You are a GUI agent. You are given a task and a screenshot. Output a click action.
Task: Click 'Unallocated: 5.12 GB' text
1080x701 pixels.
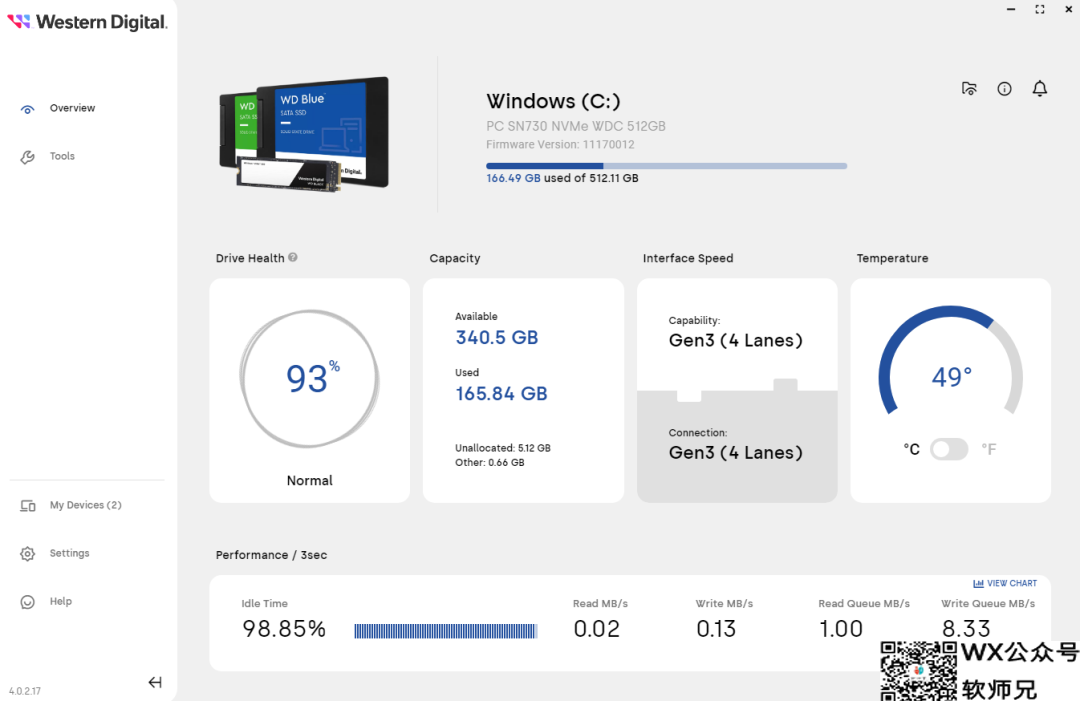click(x=503, y=448)
